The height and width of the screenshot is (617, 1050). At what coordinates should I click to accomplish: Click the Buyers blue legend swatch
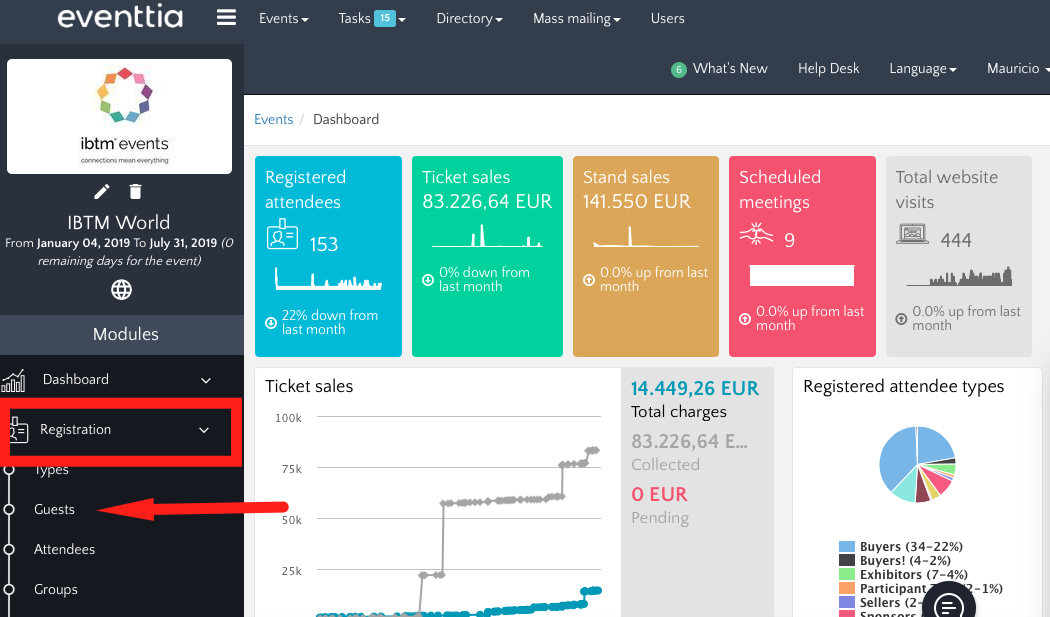847,547
